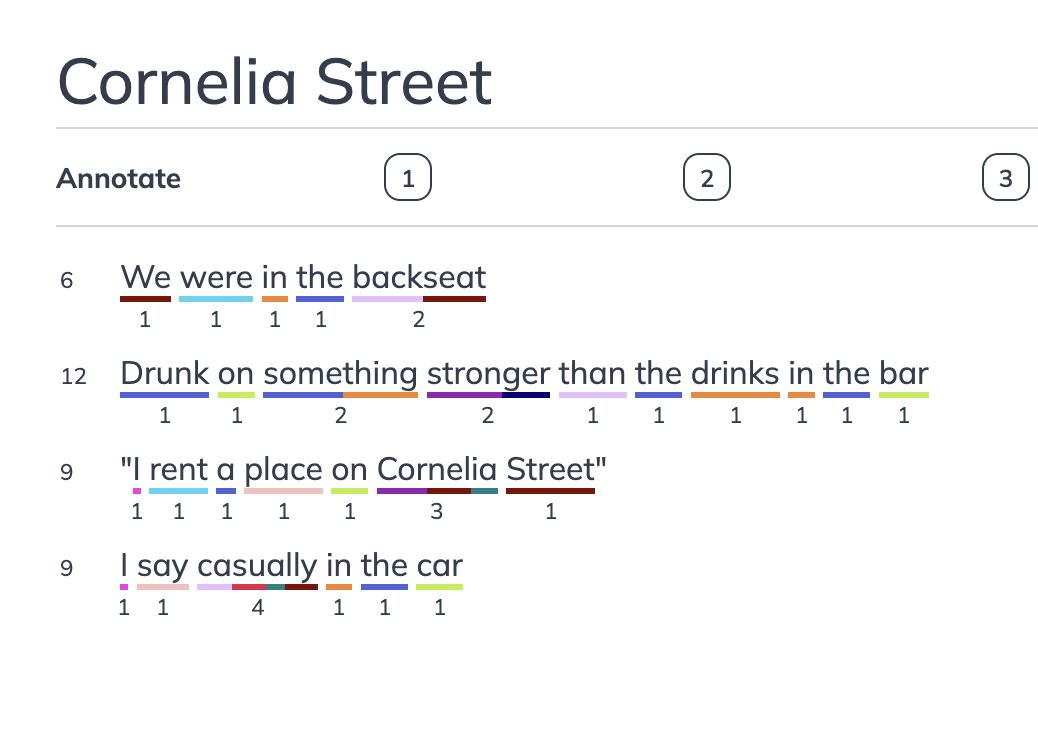Click the syllable count "3" under "Cornelia"
Image resolution: width=1038 pixels, height=738 pixels.
click(437, 511)
